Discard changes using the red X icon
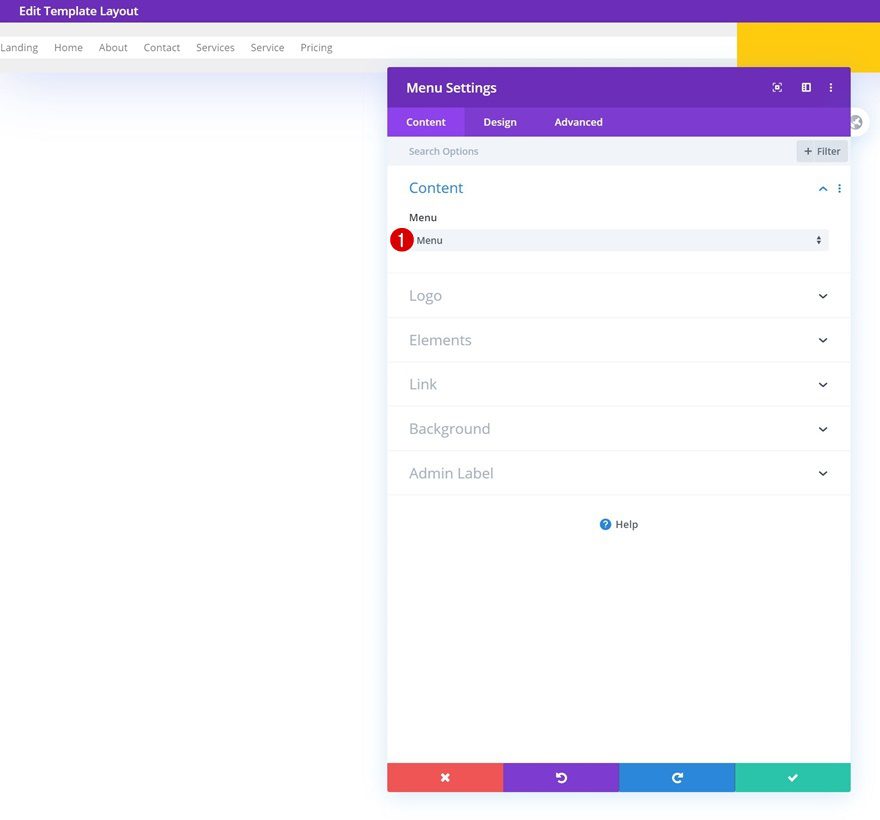Viewport: 880px width, 820px height. pos(444,777)
